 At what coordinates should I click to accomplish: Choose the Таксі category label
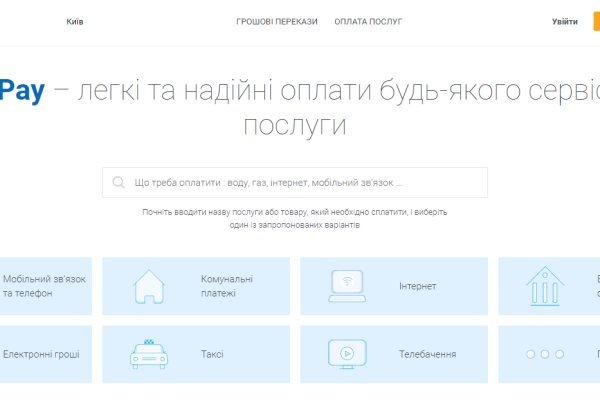[x=212, y=354]
